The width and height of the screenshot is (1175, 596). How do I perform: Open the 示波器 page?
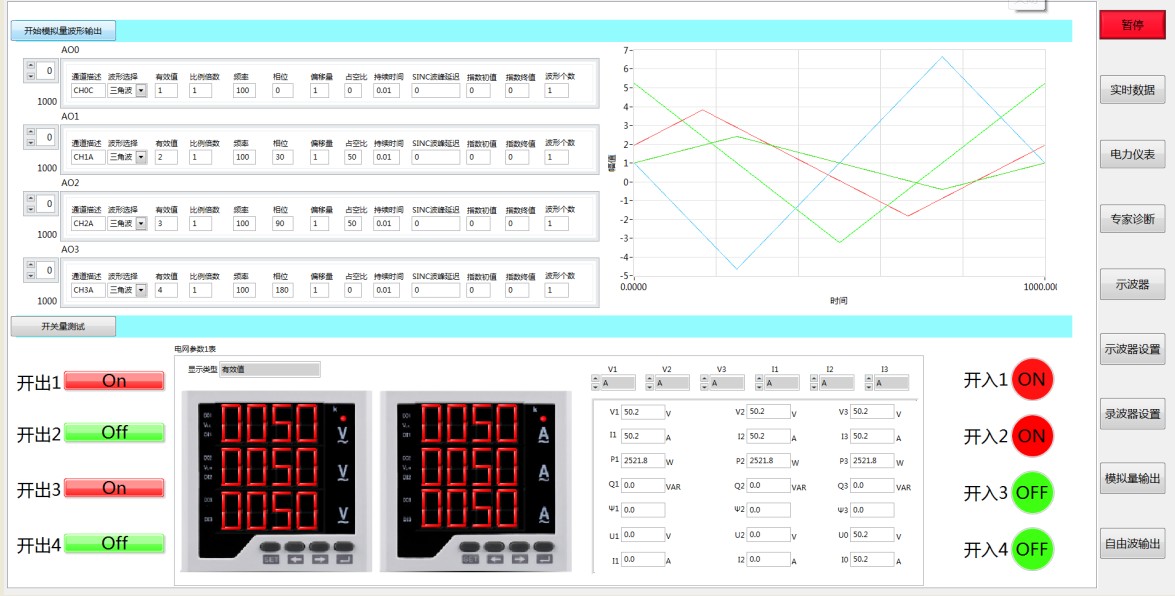tap(1132, 284)
